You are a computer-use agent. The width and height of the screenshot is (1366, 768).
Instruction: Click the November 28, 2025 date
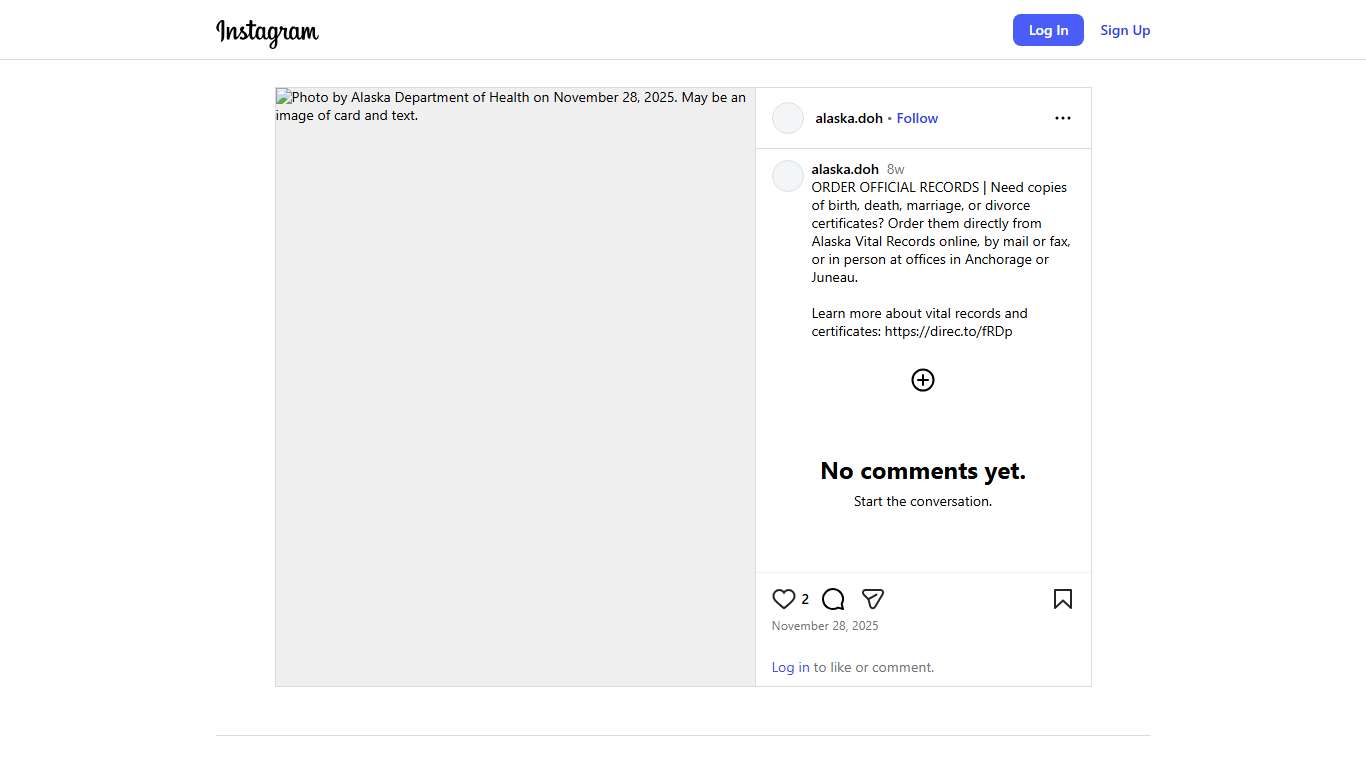tap(825, 626)
